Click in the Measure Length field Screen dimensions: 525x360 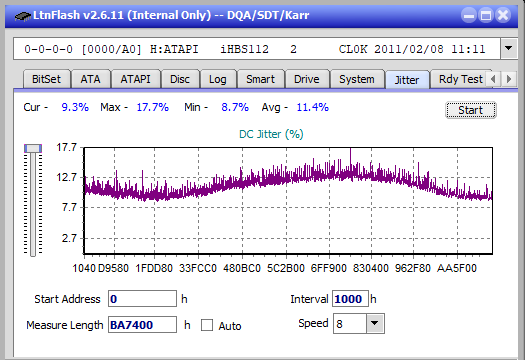(142, 325)
